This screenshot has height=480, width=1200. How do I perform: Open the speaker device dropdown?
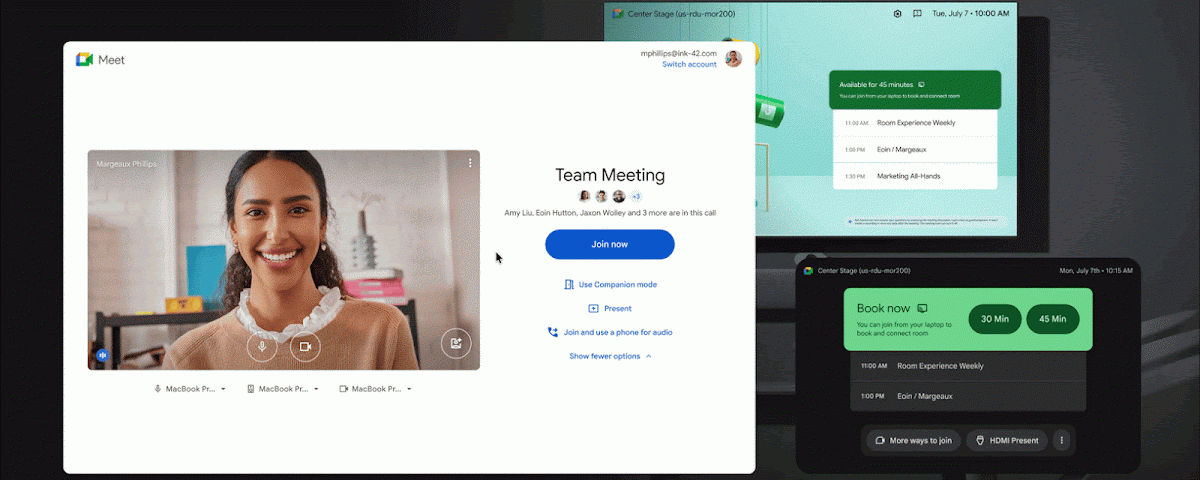pos(283,389)
